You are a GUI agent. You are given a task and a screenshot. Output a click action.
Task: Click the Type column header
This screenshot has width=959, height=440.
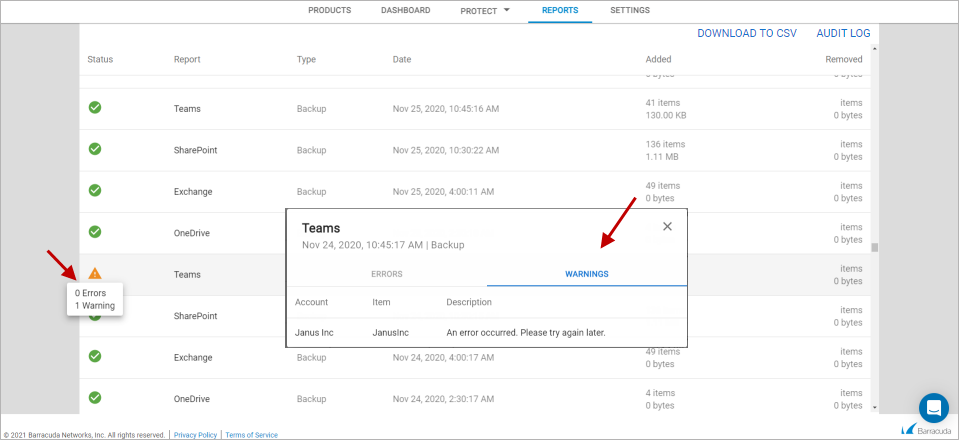pos(306,59)
